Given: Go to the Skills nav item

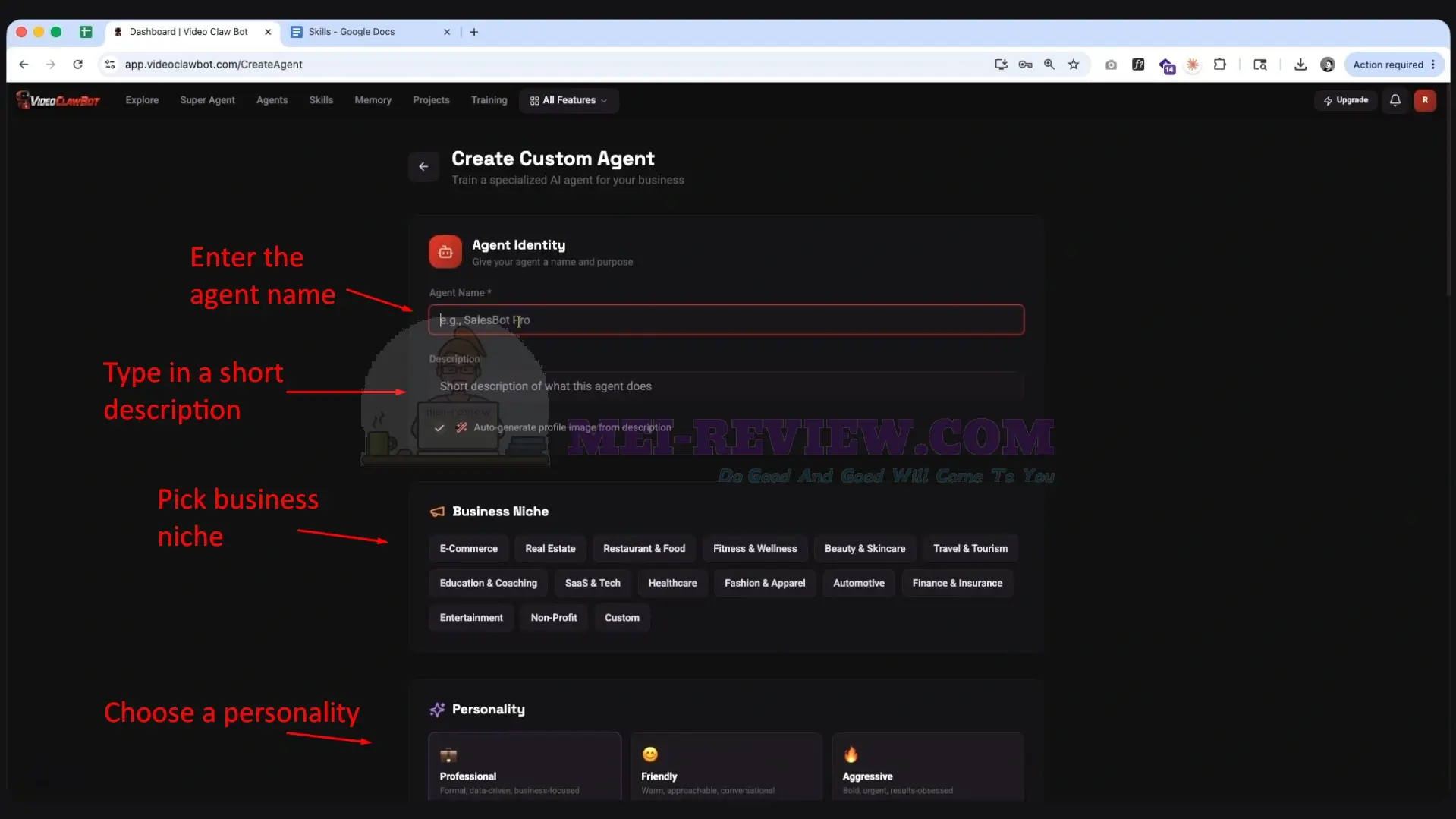Looking at the screenshot, I should pos(321,100).
